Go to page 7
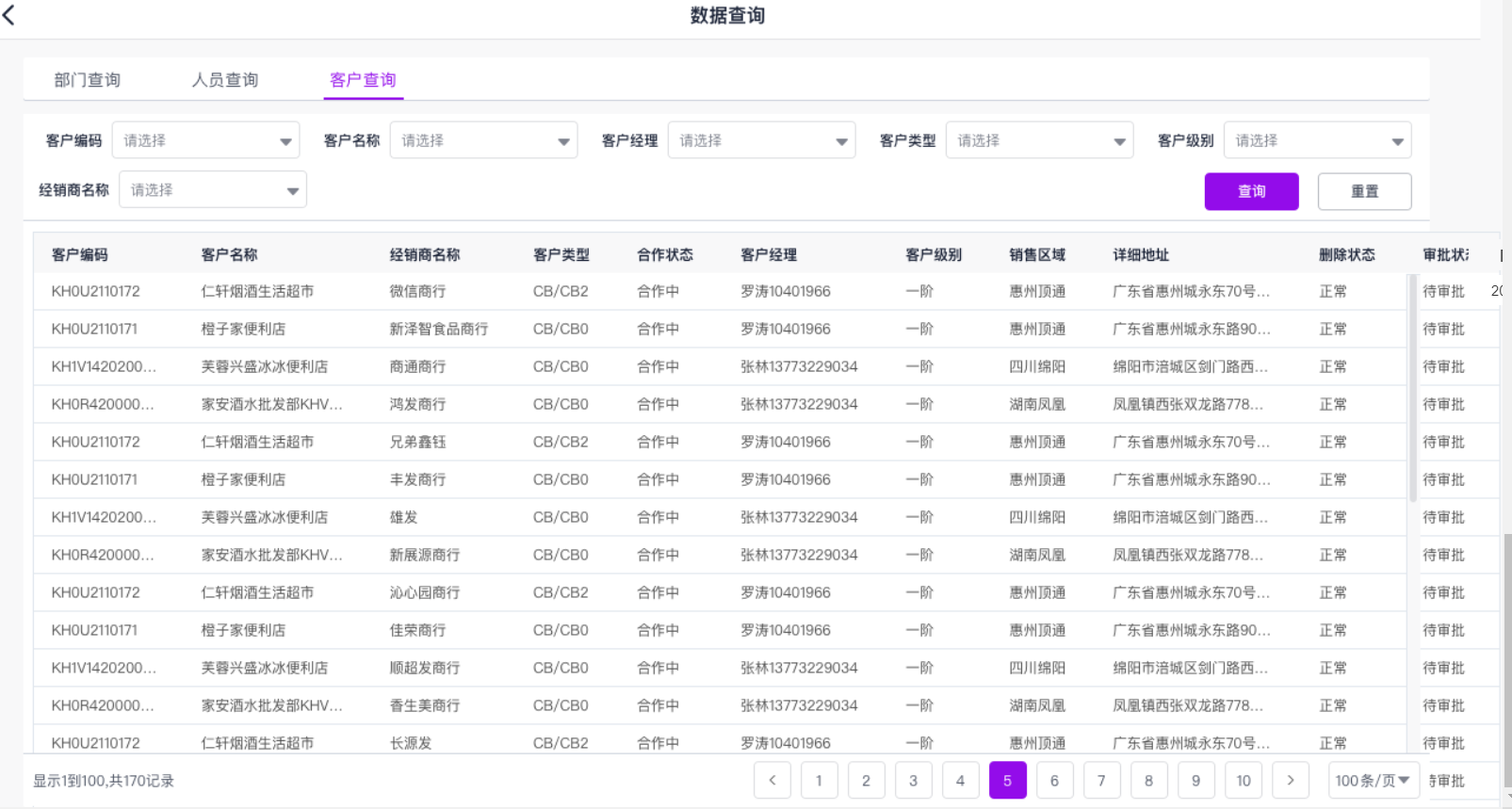This screenshot has width=1512, height=809. coord(1102,781)
